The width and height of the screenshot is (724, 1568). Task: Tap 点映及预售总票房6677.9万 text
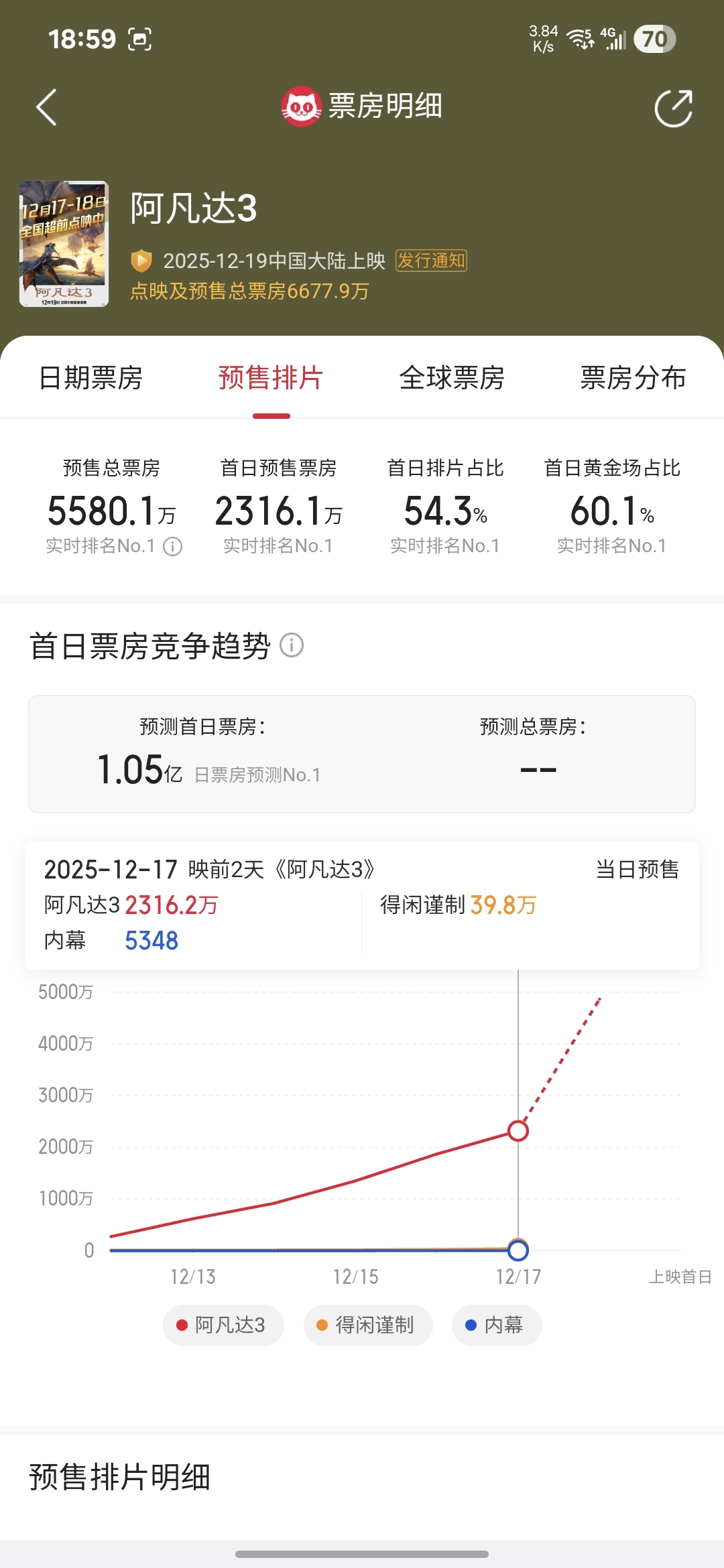(x=249, y=291)
